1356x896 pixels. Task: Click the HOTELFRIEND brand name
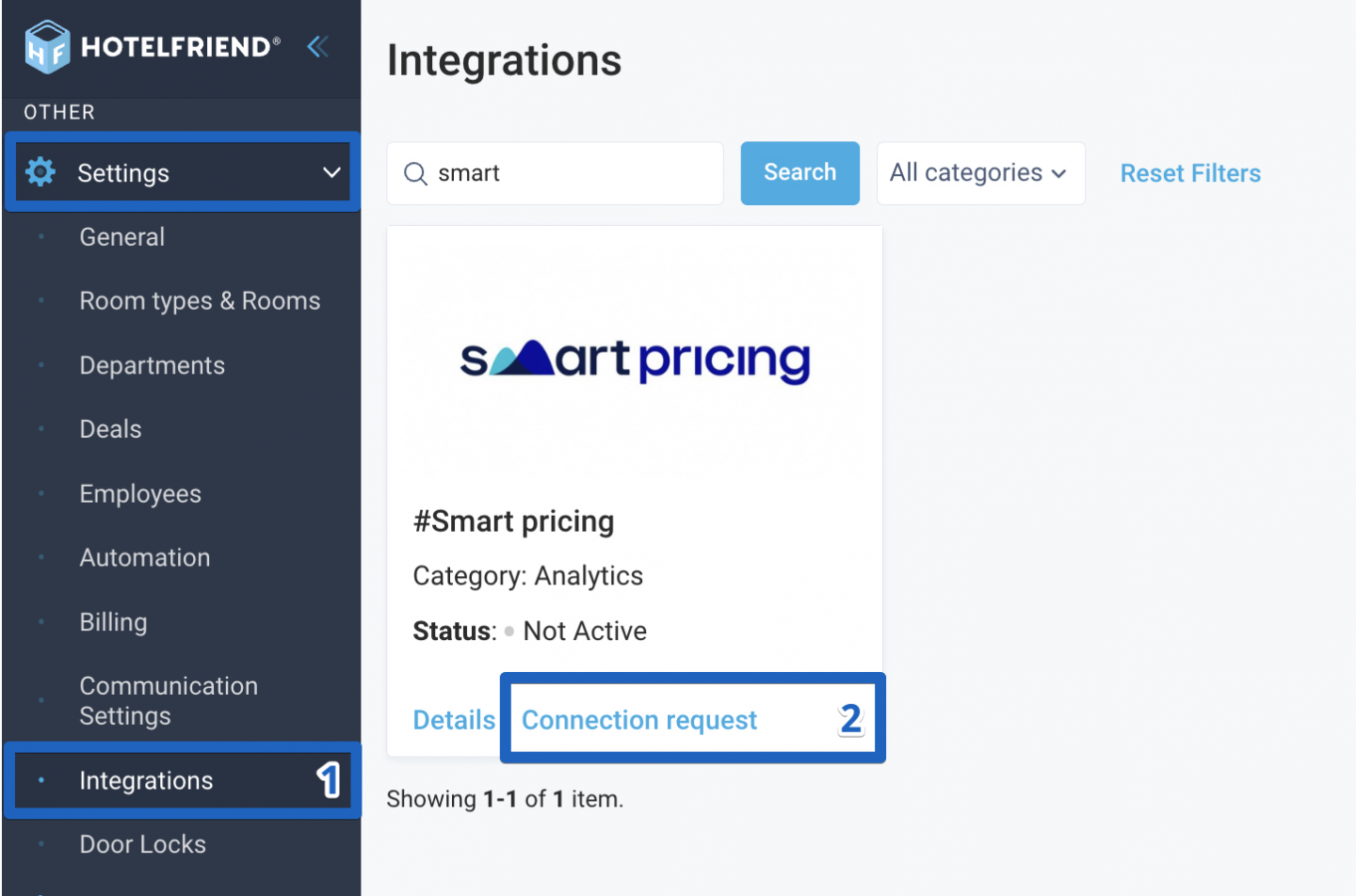[181, 47]
